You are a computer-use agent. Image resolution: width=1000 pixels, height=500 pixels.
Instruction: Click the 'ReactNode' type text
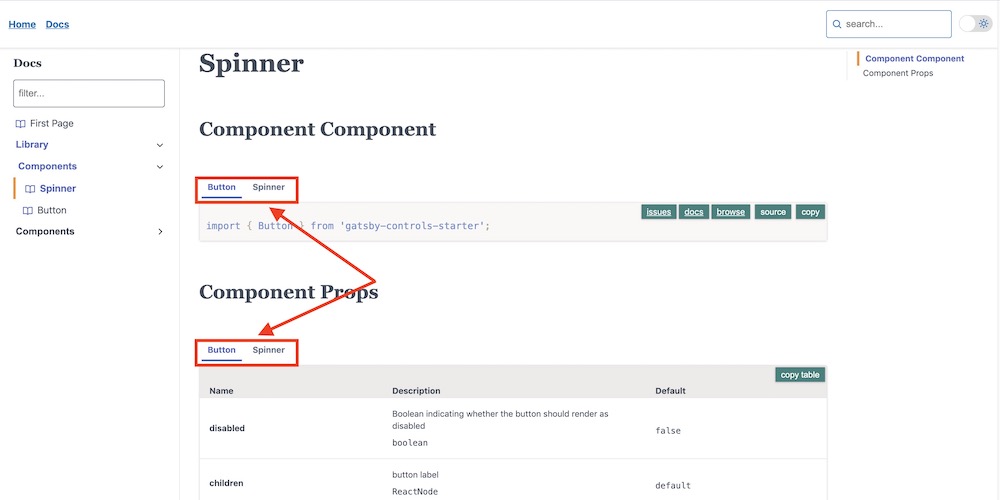point(415,492)
